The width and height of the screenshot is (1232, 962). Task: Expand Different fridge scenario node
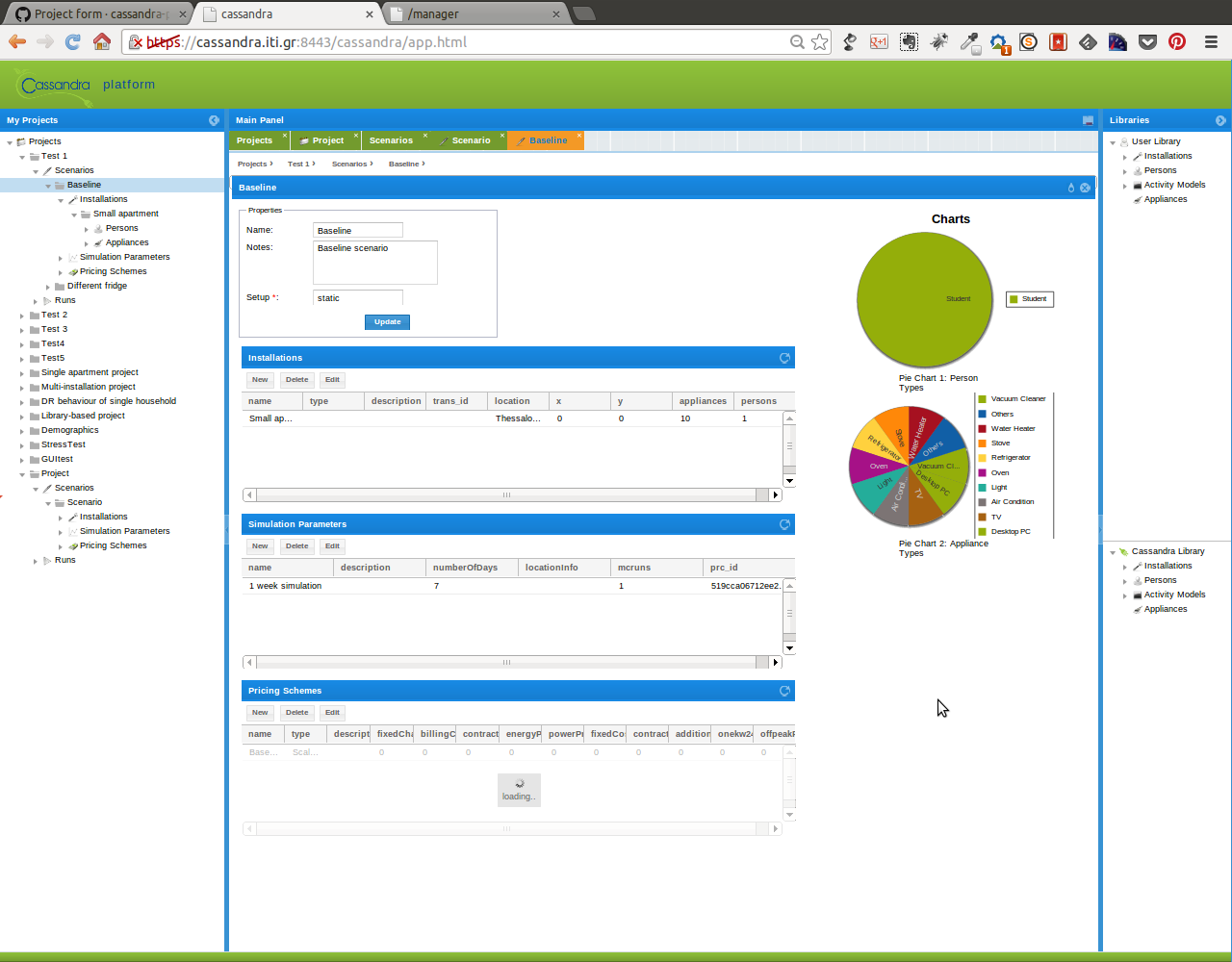pyautogui.click(x=48, y=287)
